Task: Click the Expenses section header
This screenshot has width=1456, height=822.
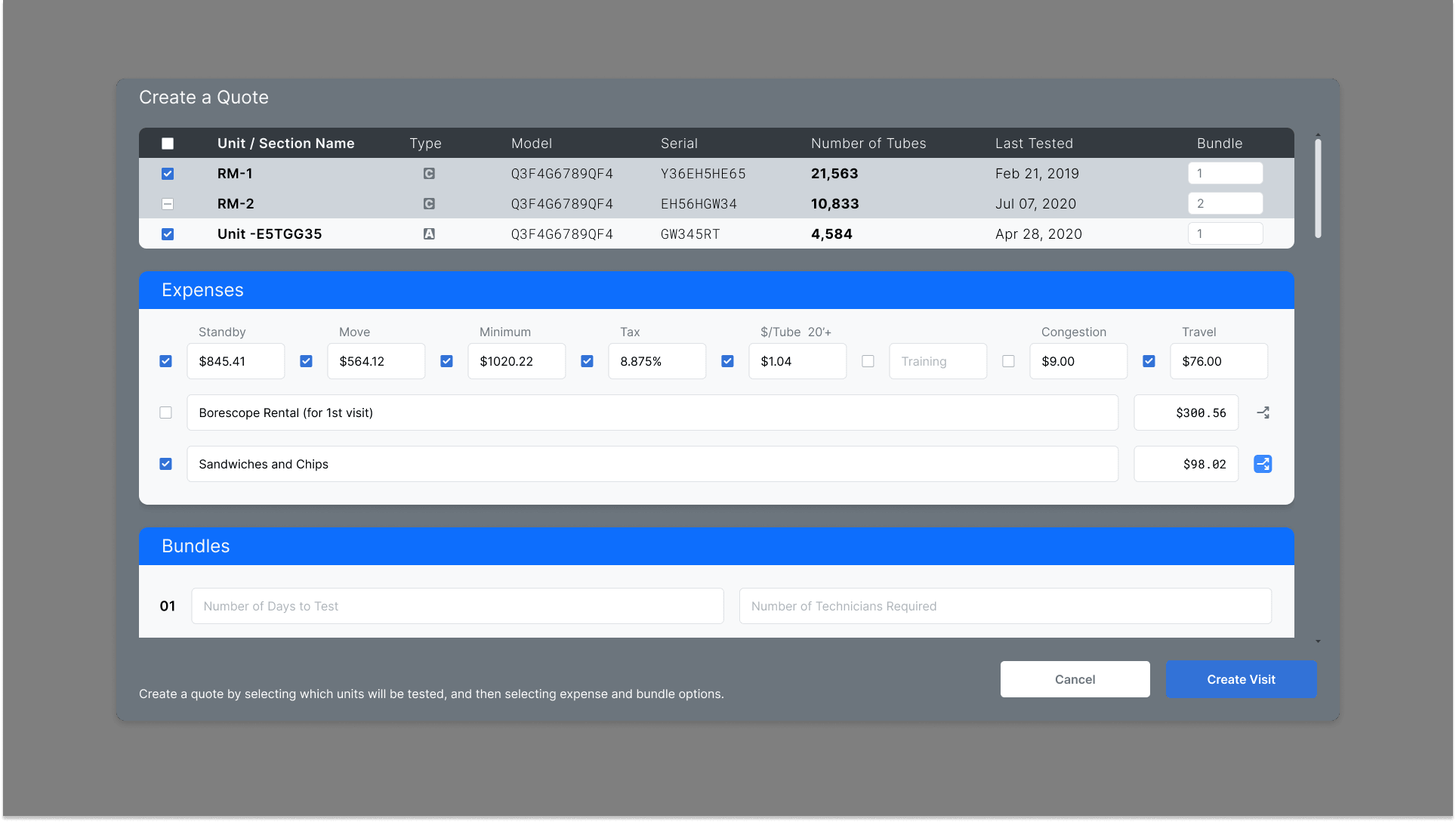Action: (717, 290)
